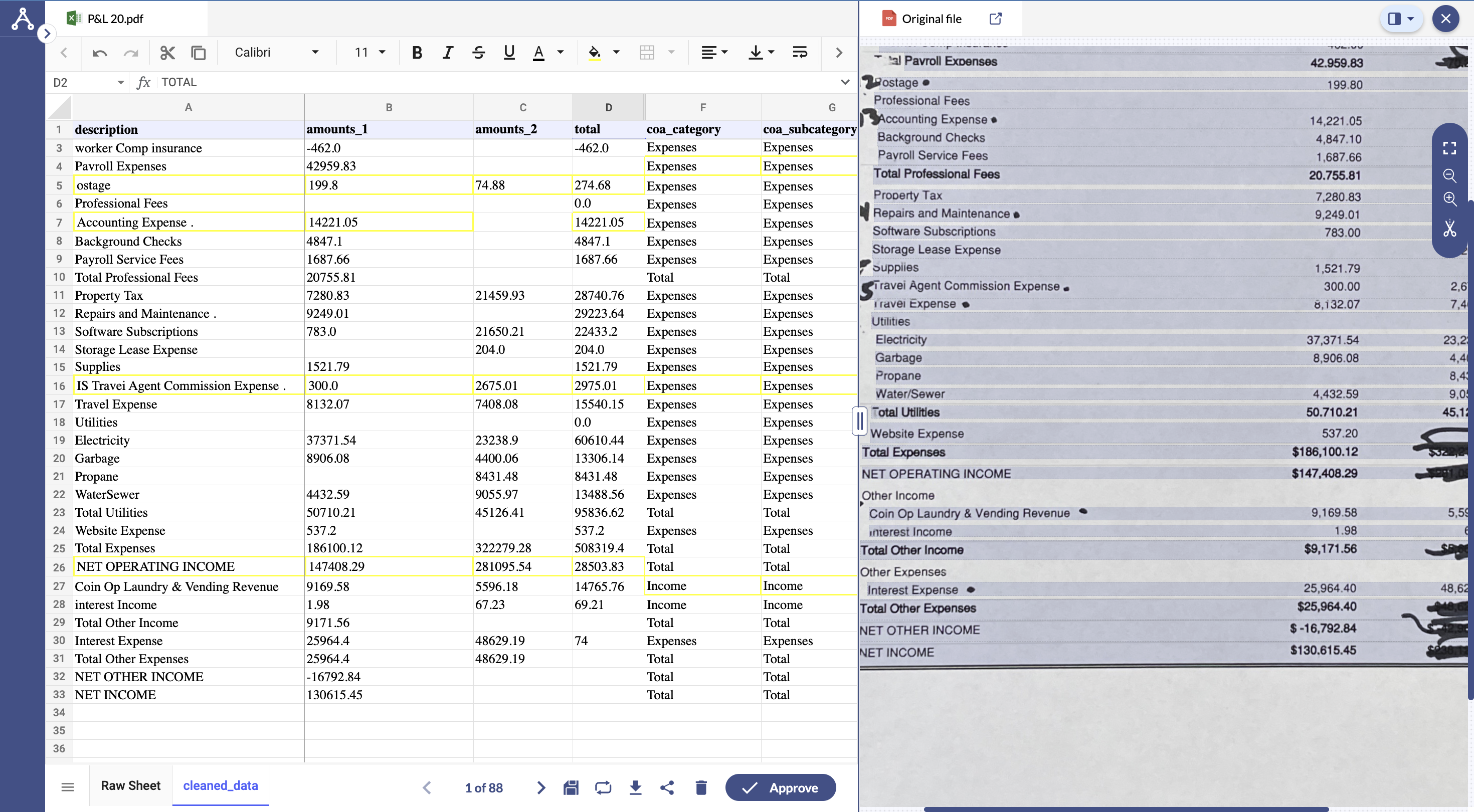Image resolution: width=1474 pixels, height=812 pixels.
Task: Click the Approve button
Action: tap(781, 787)
